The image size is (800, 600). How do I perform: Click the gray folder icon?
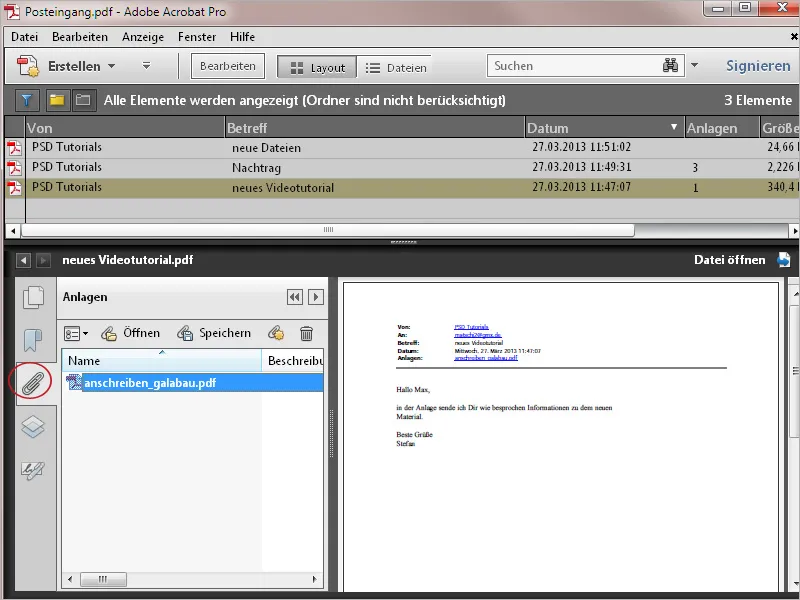(x=84, y=100)
